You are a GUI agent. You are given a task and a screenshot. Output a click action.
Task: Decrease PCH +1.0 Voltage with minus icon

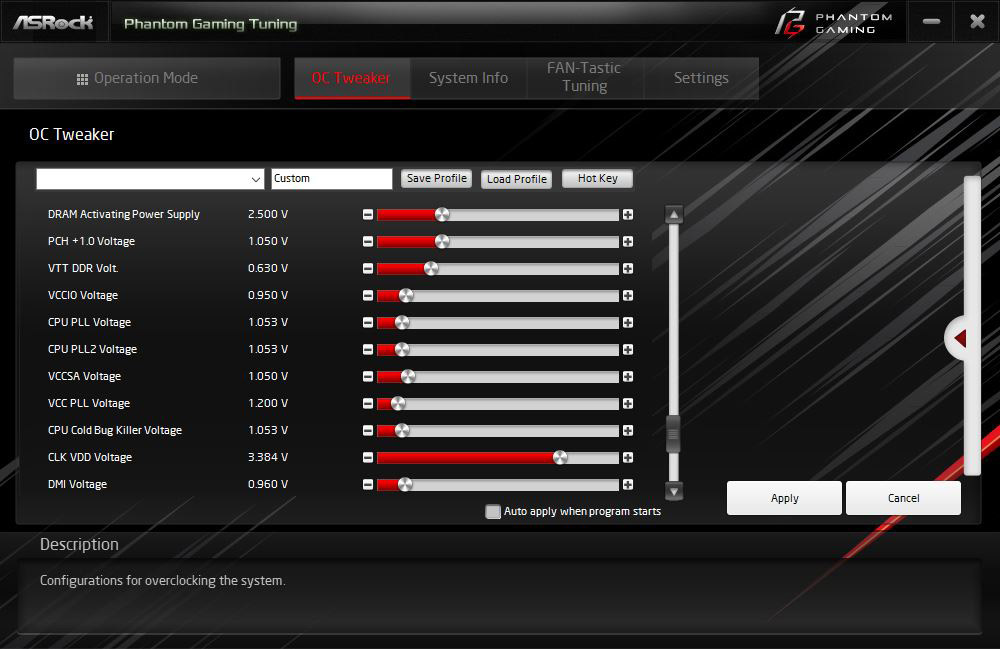pos(368,242)
